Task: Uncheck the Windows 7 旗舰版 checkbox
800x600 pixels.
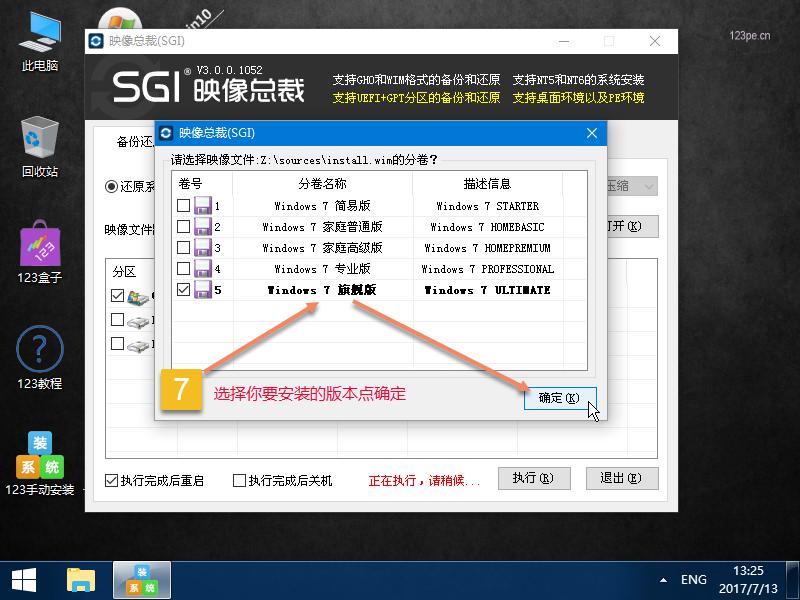Action: pyautogui.click(x=184, y=289)
